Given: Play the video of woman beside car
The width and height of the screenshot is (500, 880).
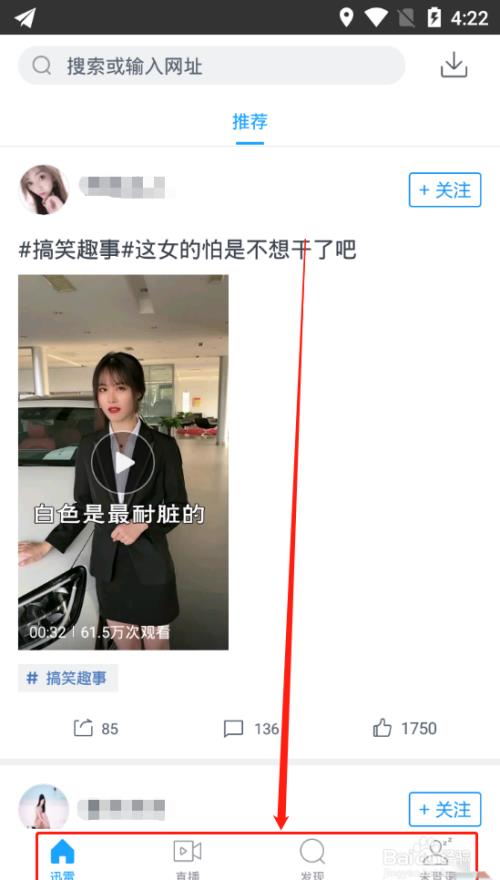Looking at the screenshot, I should coord(123,462).
